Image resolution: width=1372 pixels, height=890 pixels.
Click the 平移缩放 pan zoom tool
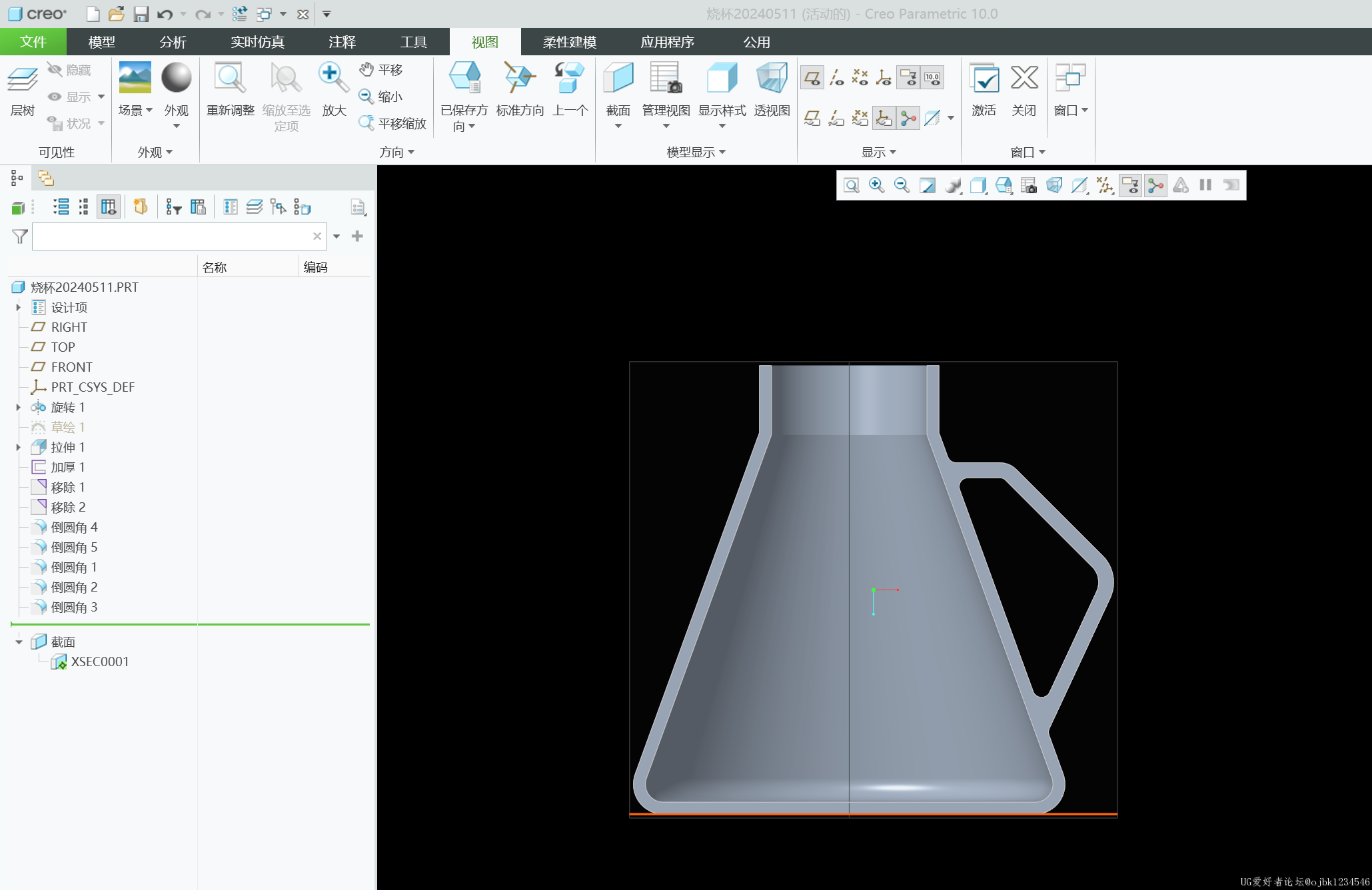click(x=393, y=123)
